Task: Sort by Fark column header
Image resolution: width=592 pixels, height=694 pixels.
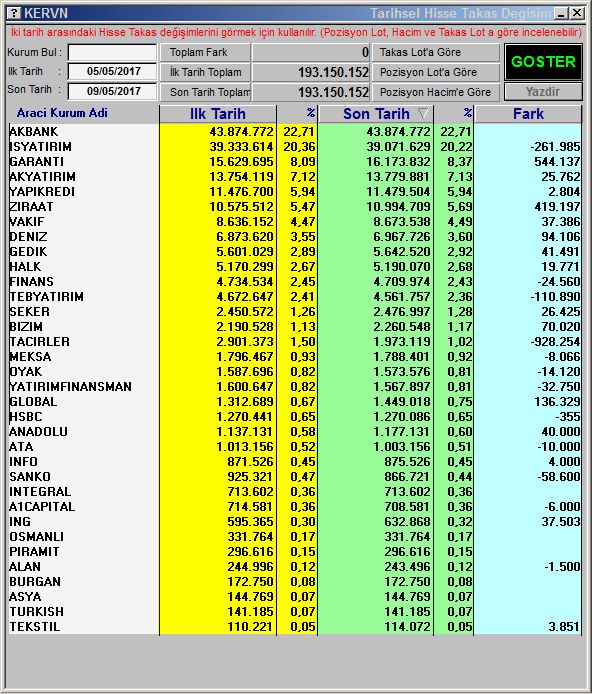Action: click(528, 114)
